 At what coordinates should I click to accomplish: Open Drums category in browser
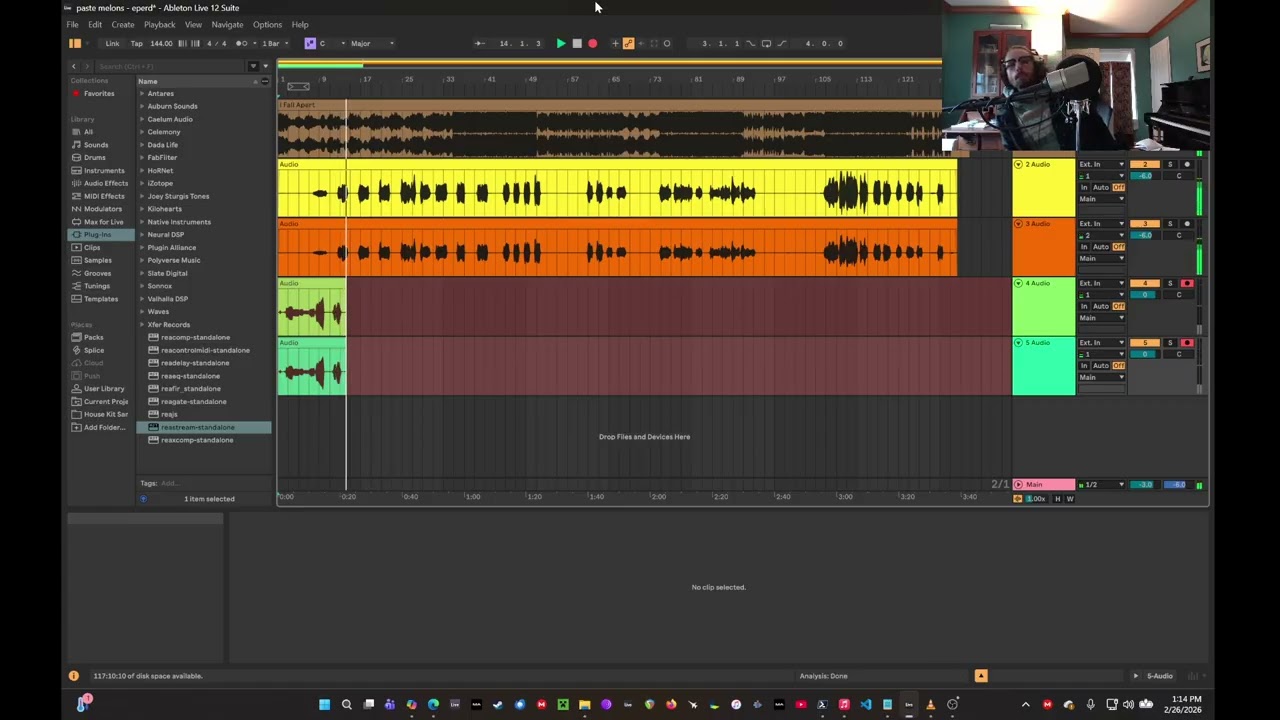pyautogui.click(x=94, y=157)
